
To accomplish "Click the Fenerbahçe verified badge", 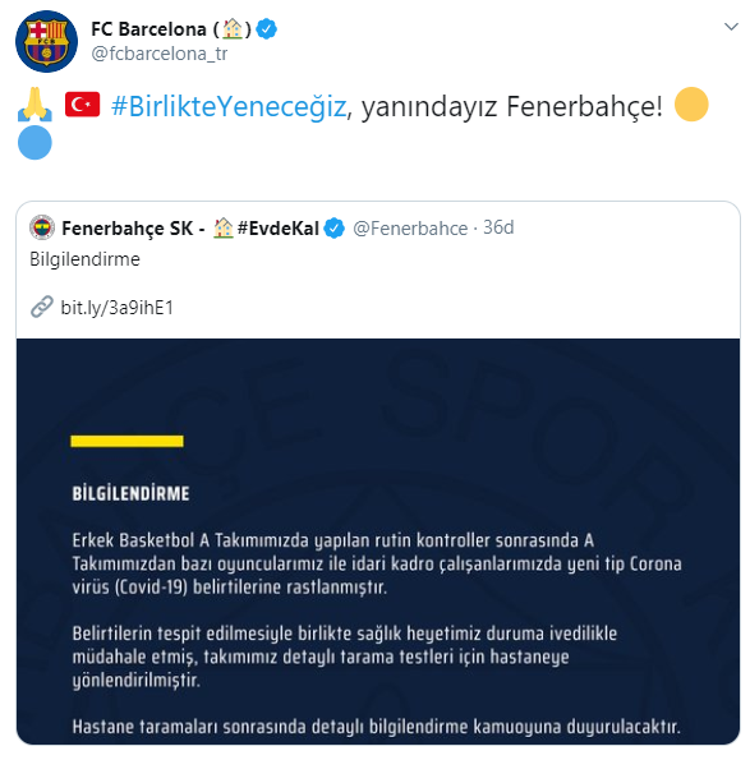I will (334, 228).
